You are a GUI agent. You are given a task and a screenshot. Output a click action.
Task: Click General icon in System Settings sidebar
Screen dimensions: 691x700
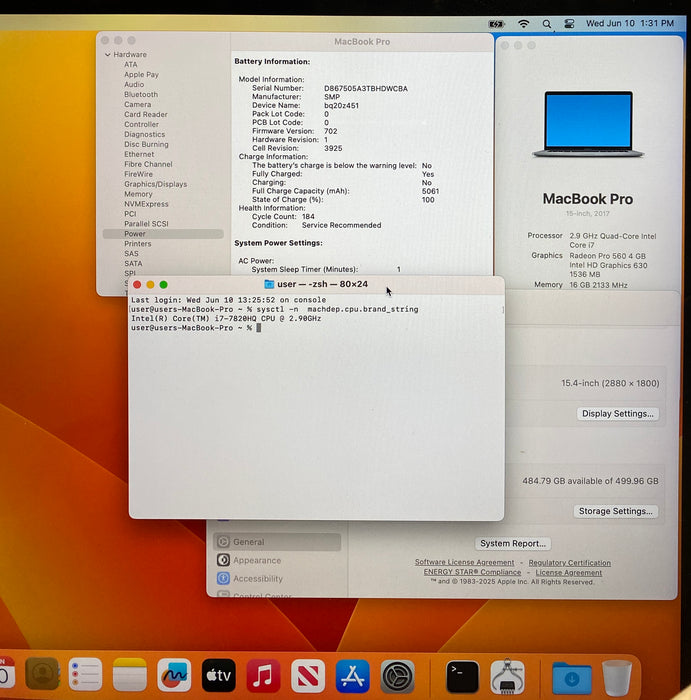tap(223, 542)
